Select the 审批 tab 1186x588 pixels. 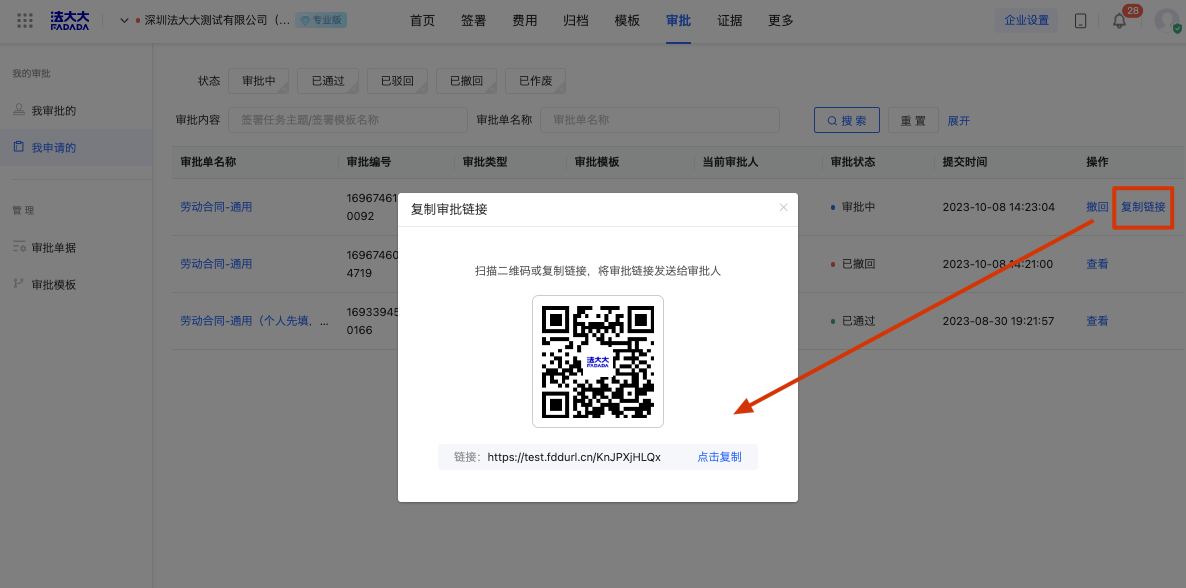tap(678, 20)
